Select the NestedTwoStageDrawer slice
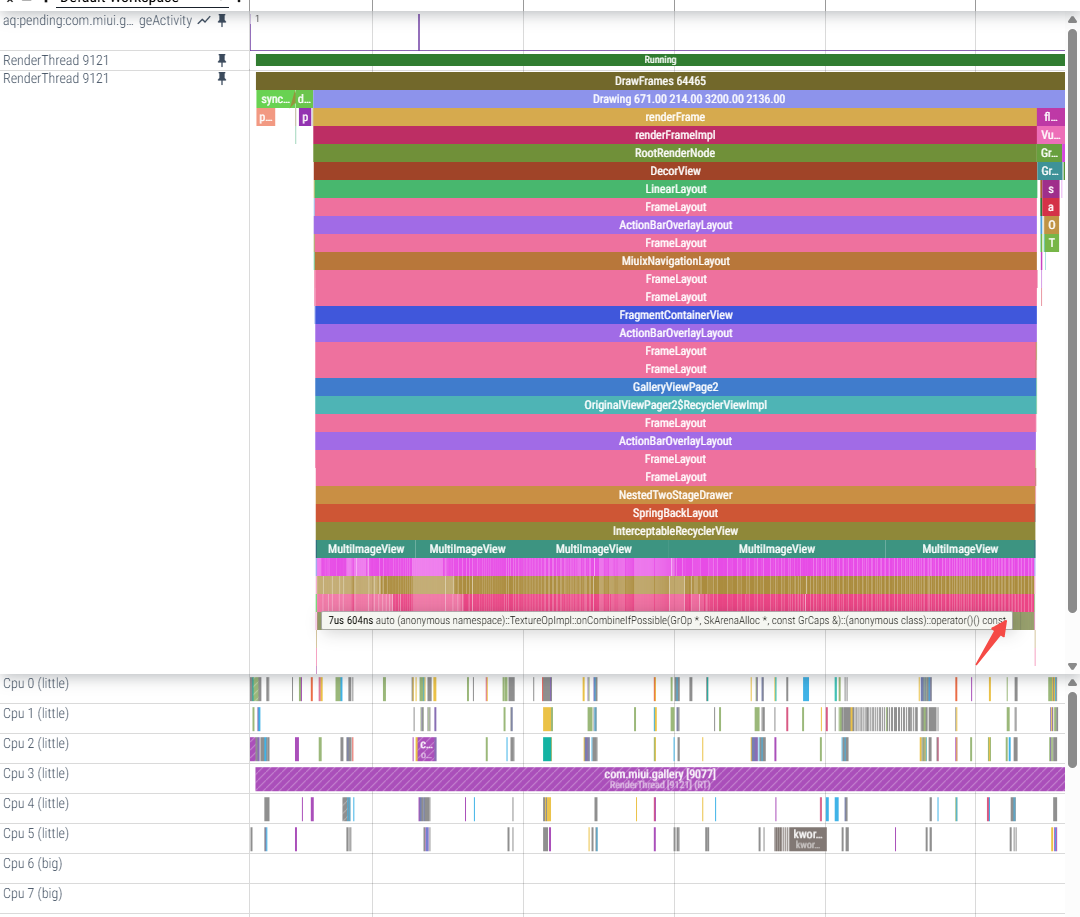This screenshot has width=1080, height=917. coord(676,495)
